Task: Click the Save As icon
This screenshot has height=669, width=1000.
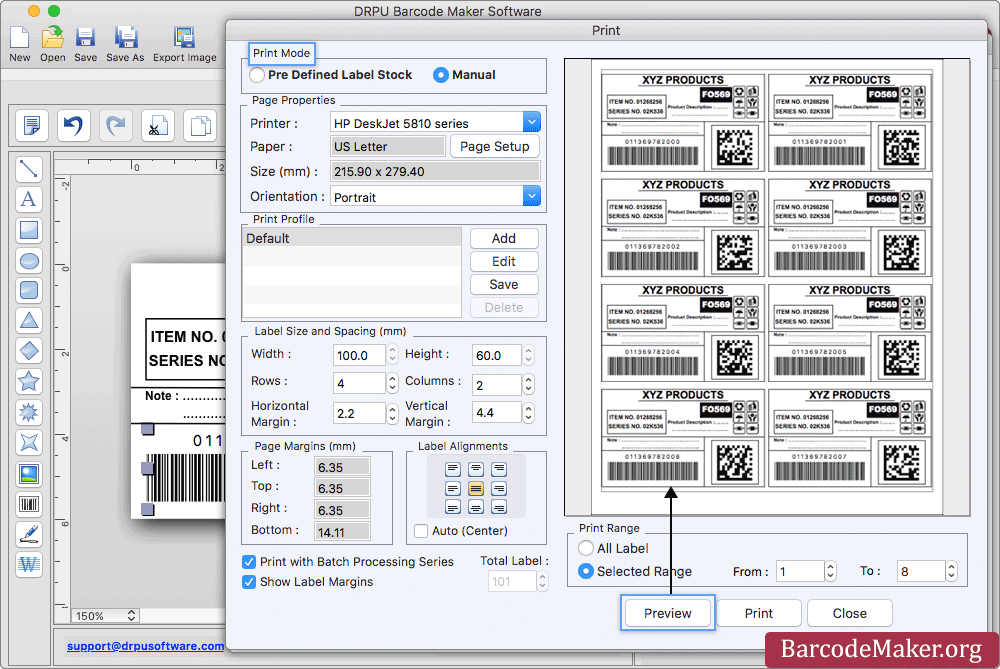Action: 126,38
